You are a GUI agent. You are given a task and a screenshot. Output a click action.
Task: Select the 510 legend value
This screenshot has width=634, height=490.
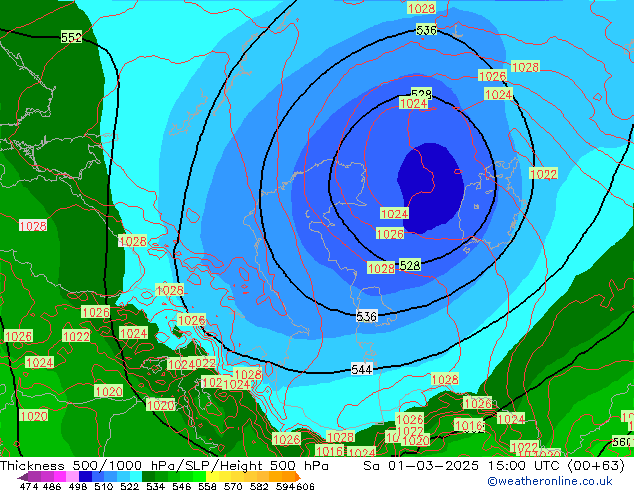pos(104,486)
